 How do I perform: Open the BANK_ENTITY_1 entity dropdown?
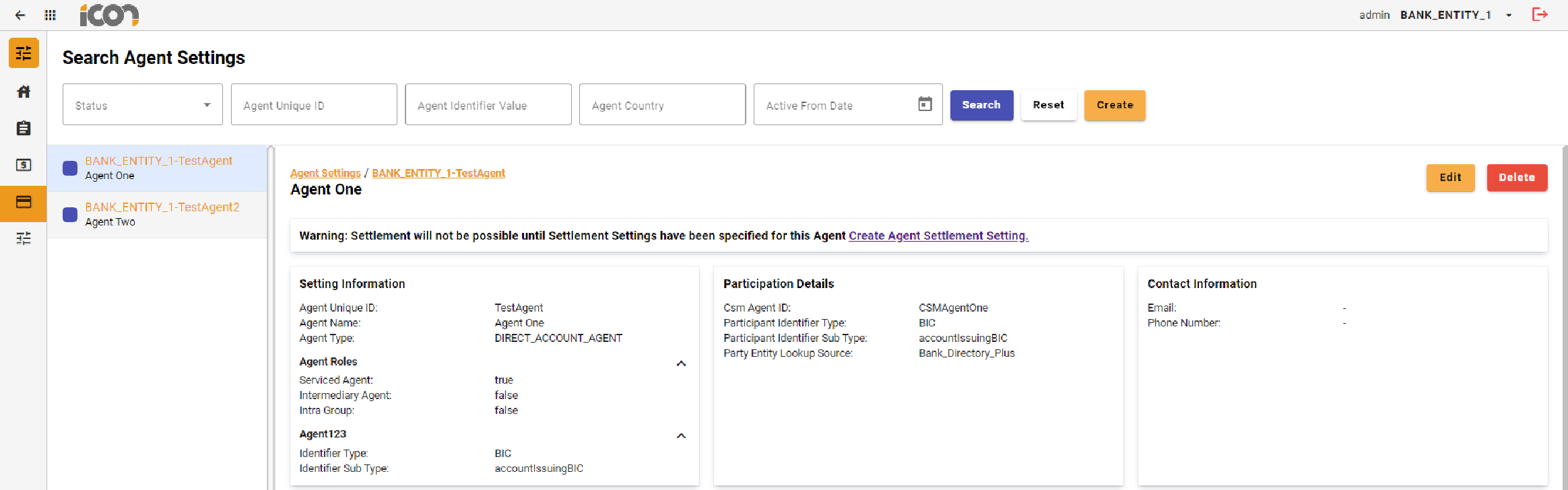pos(1509,15)
